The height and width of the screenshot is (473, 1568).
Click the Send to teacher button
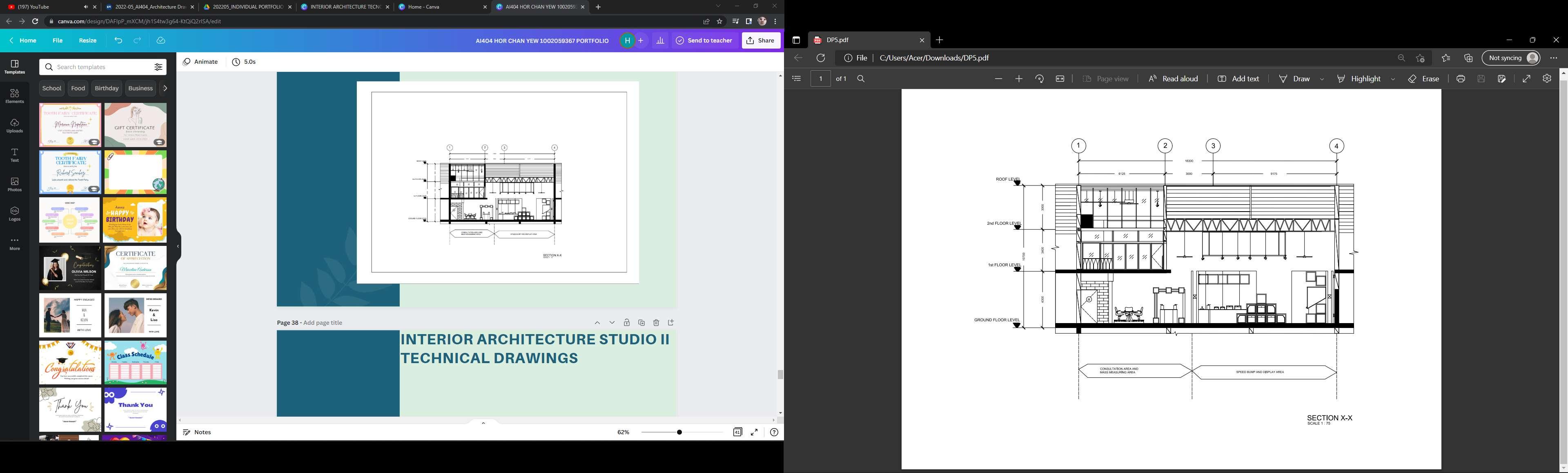pos(704,40)
